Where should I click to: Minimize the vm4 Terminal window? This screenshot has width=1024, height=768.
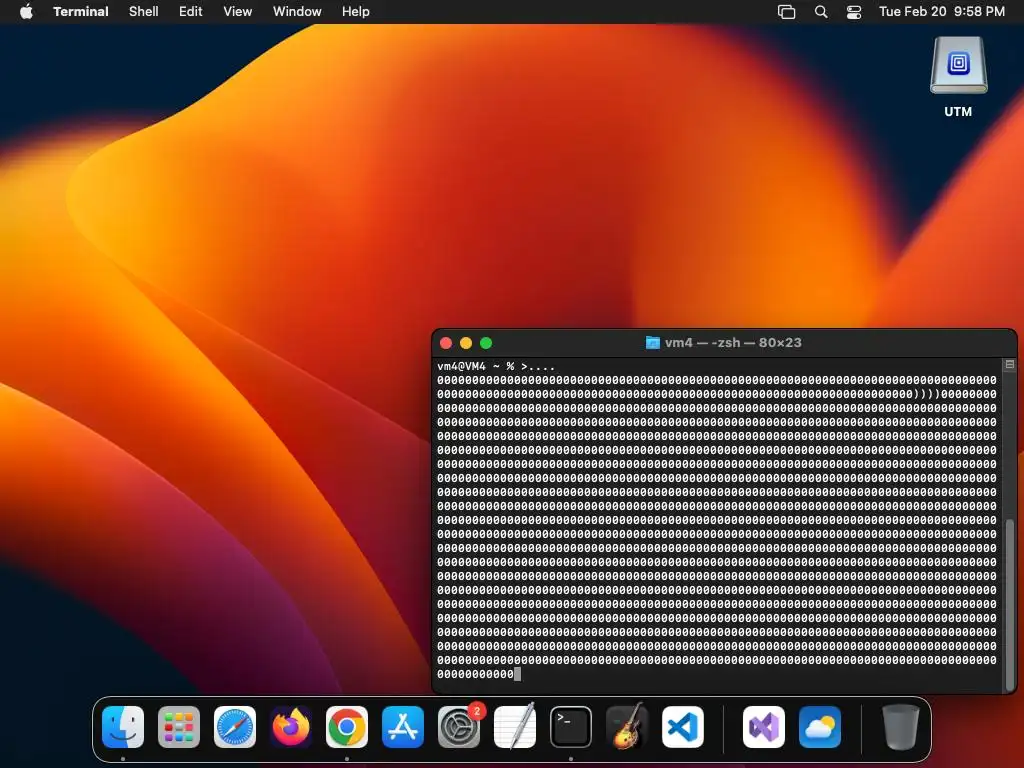pos(466,343)
